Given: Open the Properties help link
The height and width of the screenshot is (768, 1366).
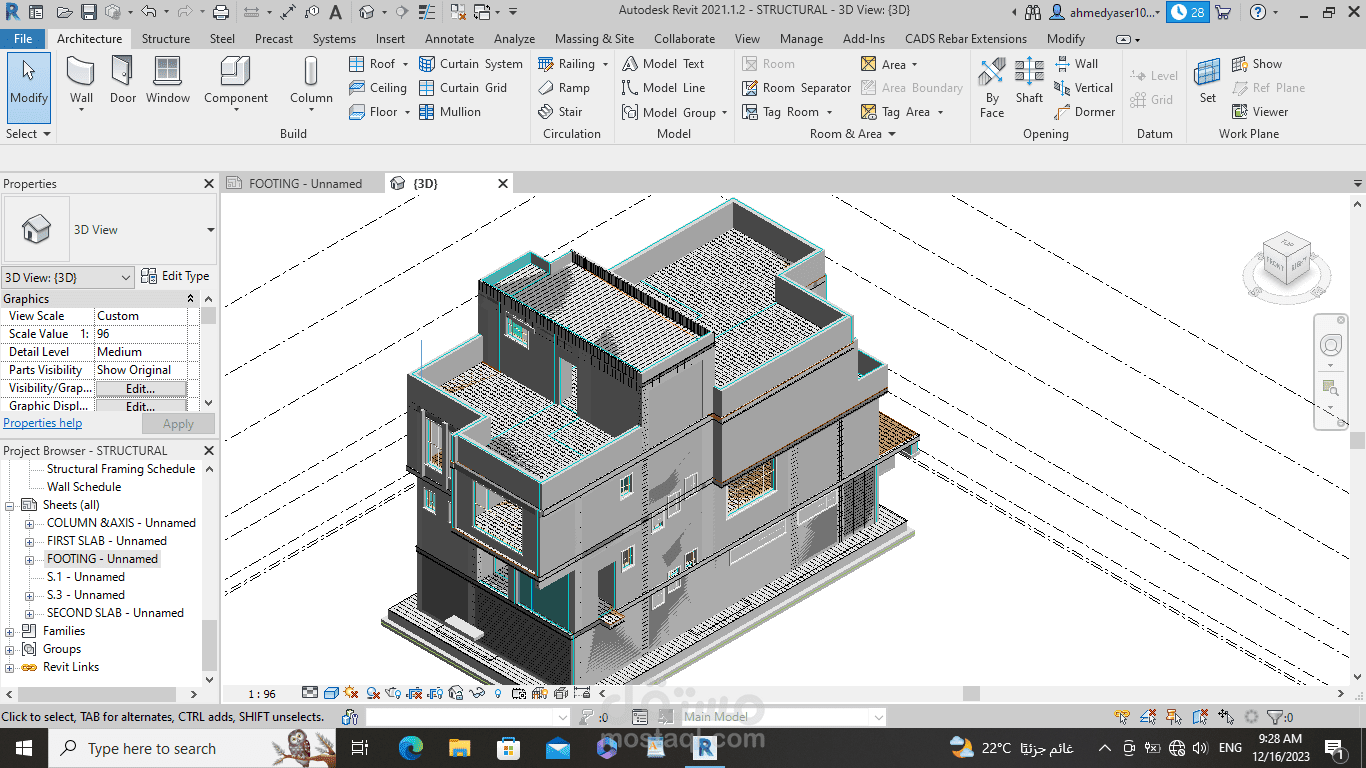Looking at the screenshot, I should click(x=43, y=423).
